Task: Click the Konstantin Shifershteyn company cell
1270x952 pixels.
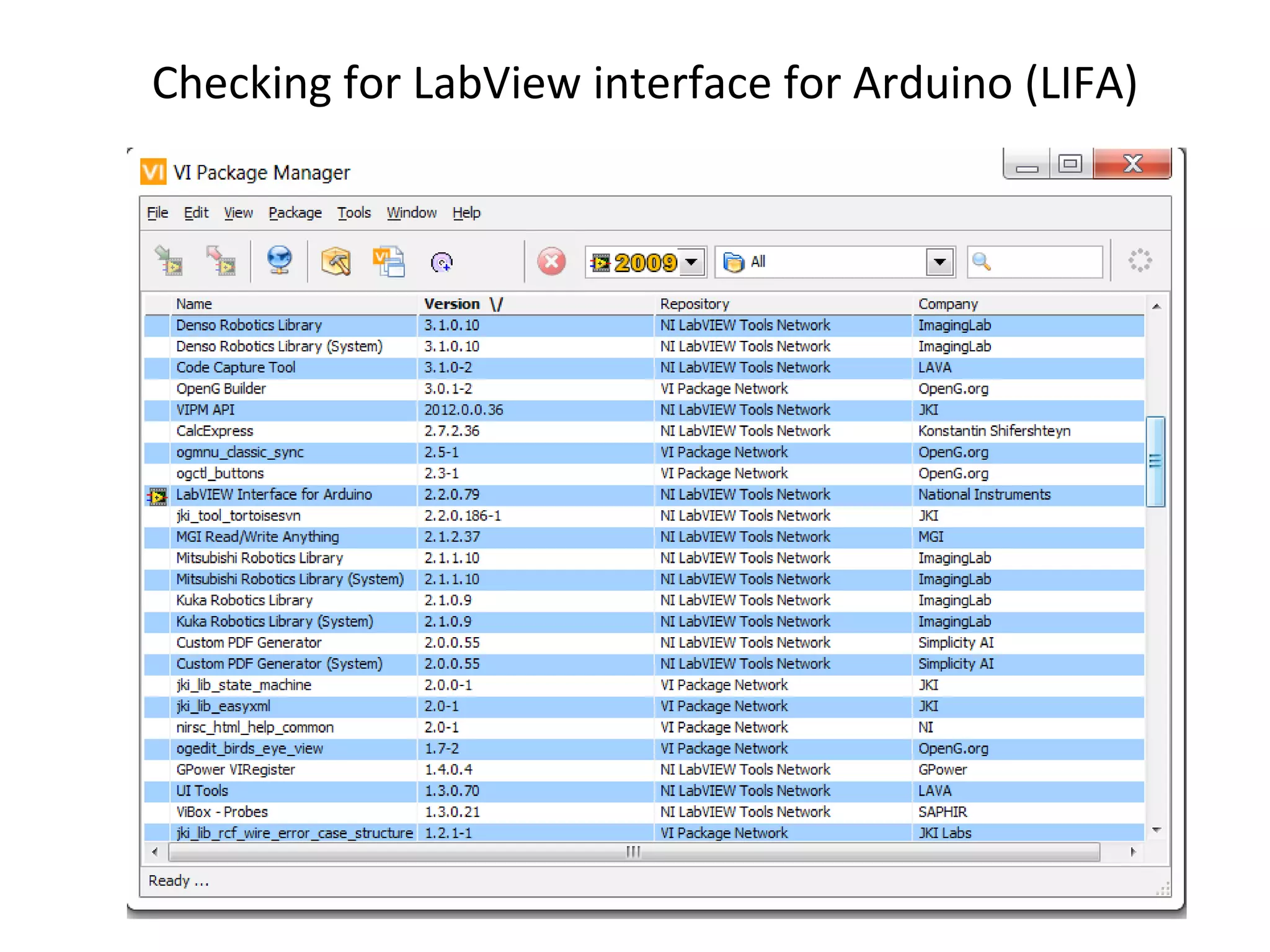Action: 1029,431
